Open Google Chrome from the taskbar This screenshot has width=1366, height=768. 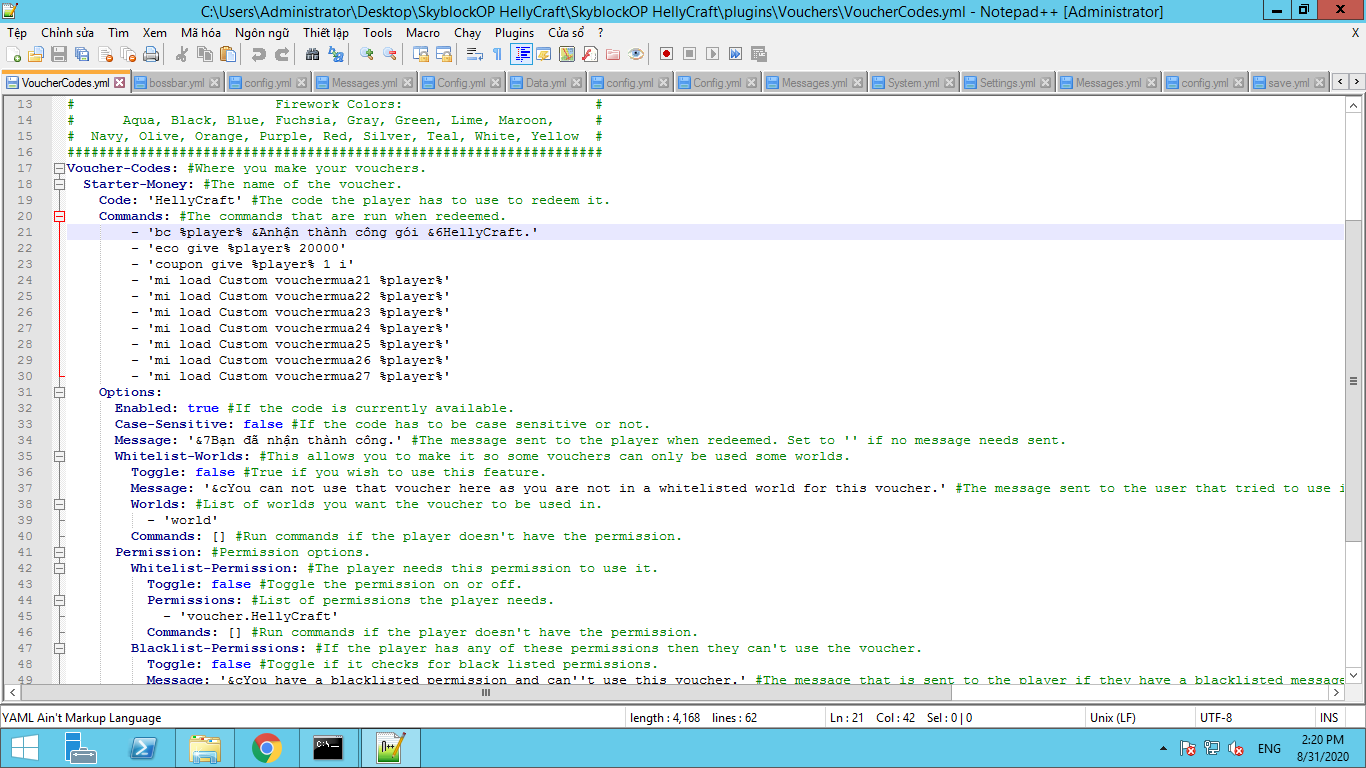[x=266, y=748]
